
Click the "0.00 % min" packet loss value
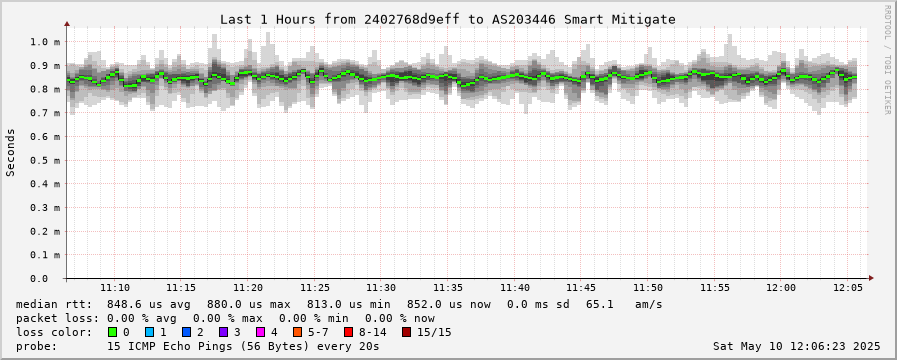tap(313, 318)
